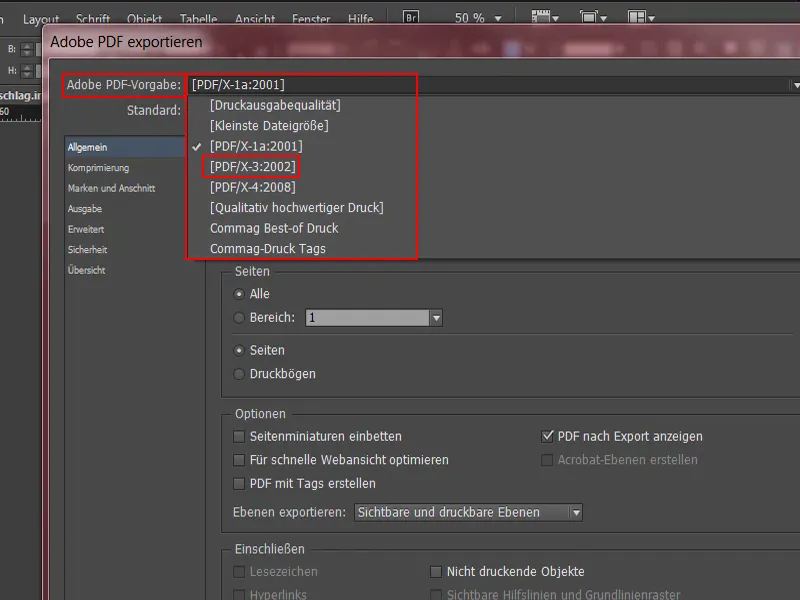This screenshot has width=800, height=600.
Task: Choose the Commag Best-of Druck preset
Action: pyautogui.click(x=274, y=228)
